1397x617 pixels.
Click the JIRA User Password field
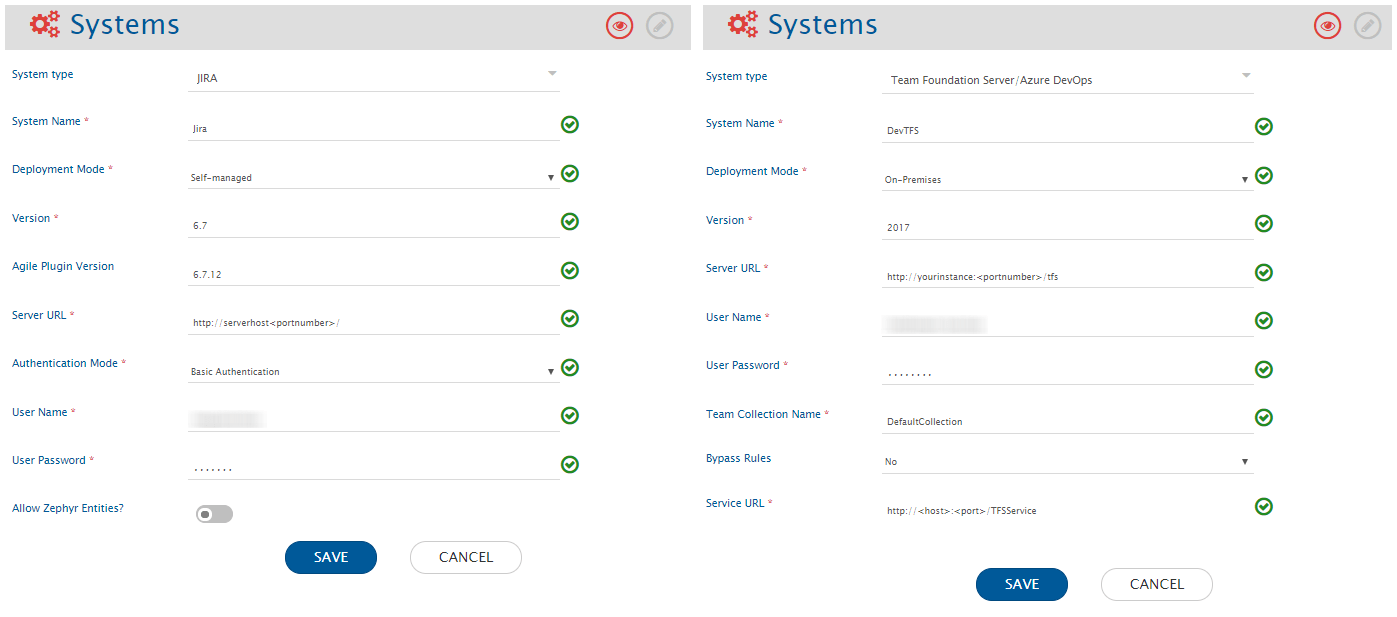pos(373,467)
